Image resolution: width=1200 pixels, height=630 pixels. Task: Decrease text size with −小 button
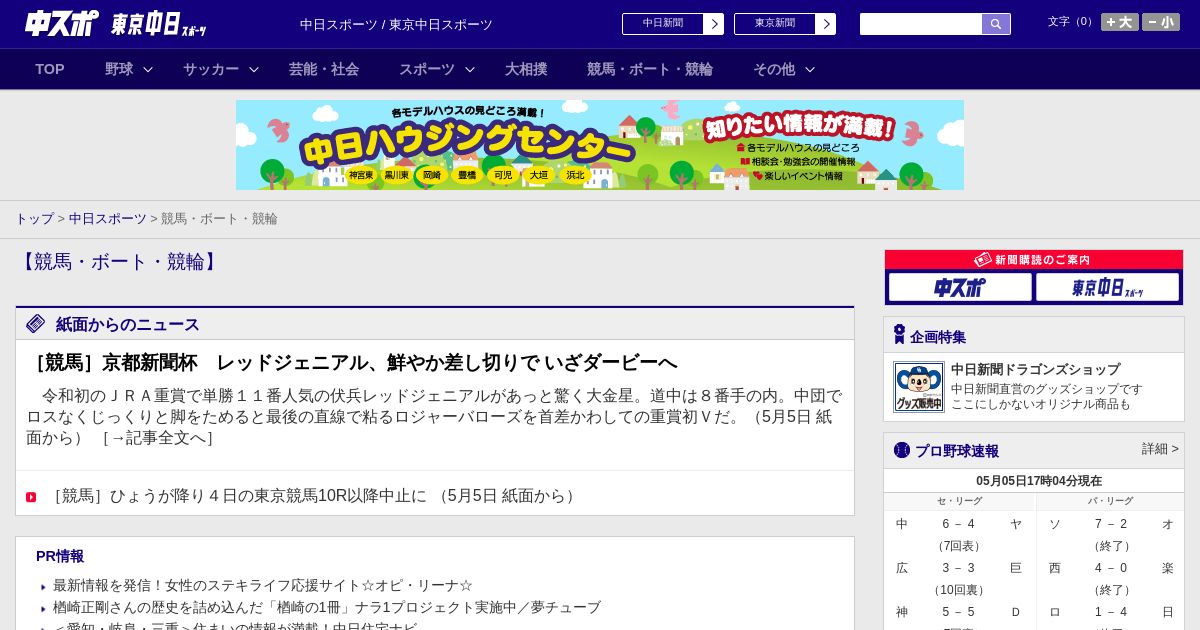point(1161,22)
